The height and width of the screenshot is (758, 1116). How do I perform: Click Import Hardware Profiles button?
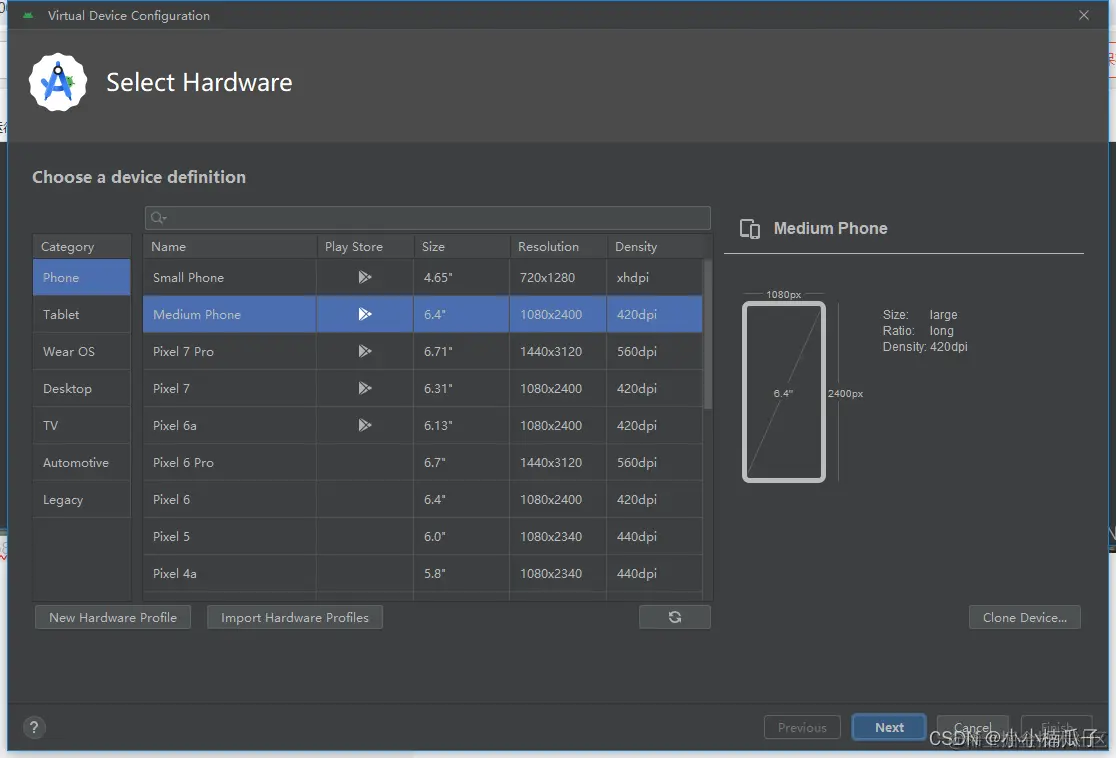pyautogui.click(x=295, y=617)
